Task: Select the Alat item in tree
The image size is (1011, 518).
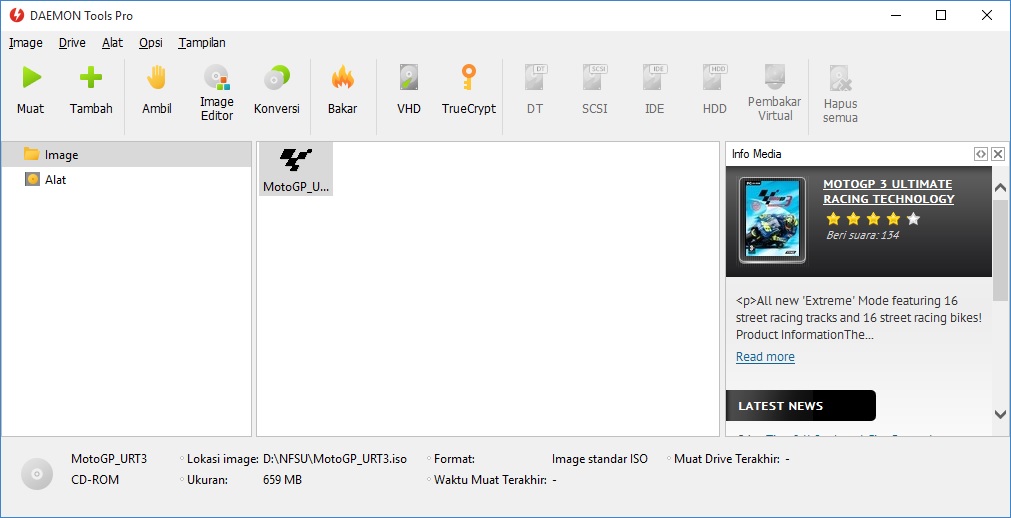Action: click(126, 179)
